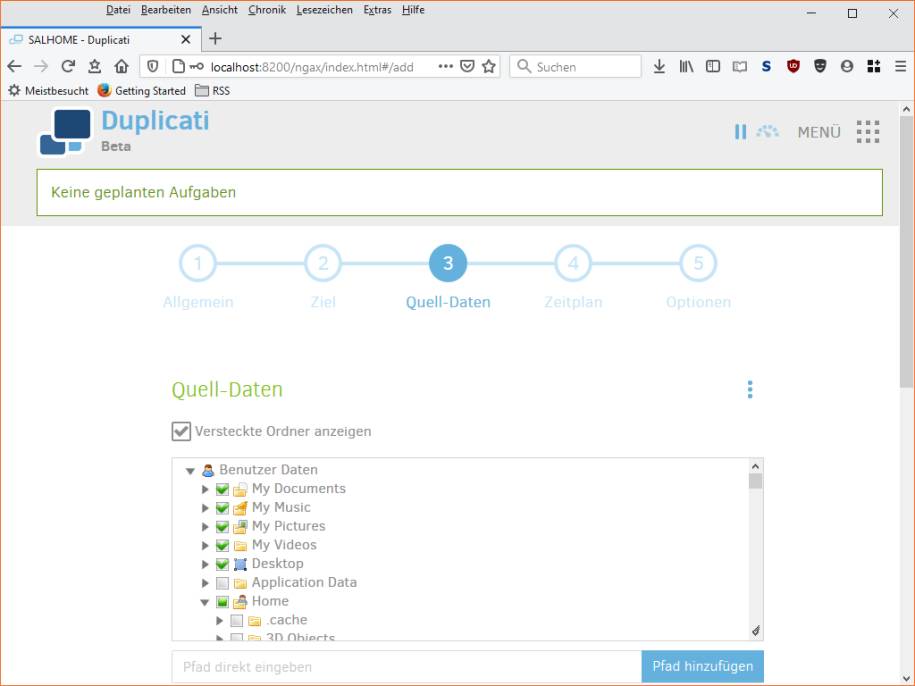Open the Firefox home page icon
This screenshot has width=915, height=686.
click(121, 66)
